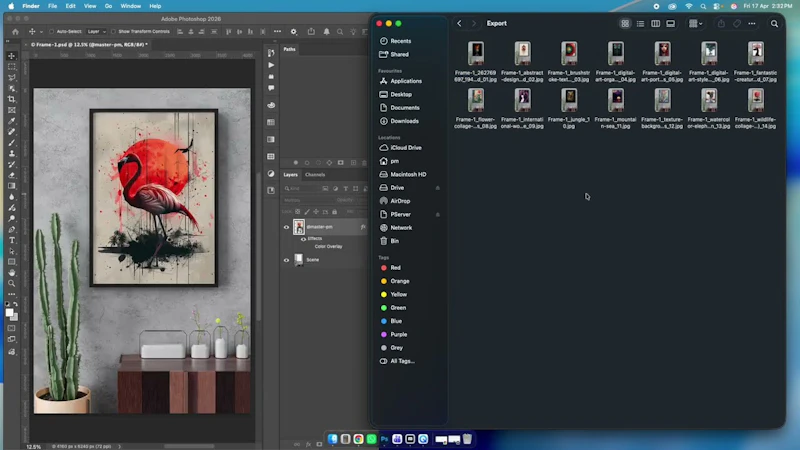800x450 pixels.
Task: Open Auto-Select Layer dropdown
Action: point(96,32)
